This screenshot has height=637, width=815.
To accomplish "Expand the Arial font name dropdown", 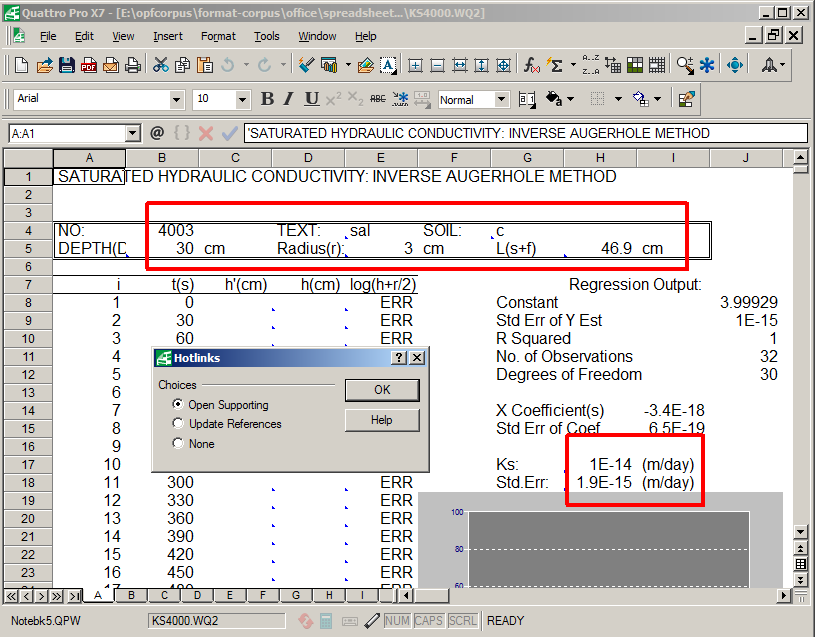I will point(177,99).
